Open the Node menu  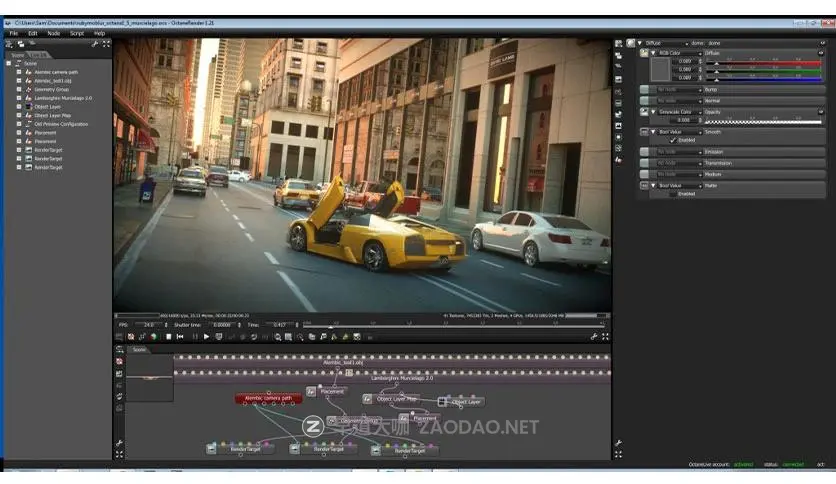54,33
